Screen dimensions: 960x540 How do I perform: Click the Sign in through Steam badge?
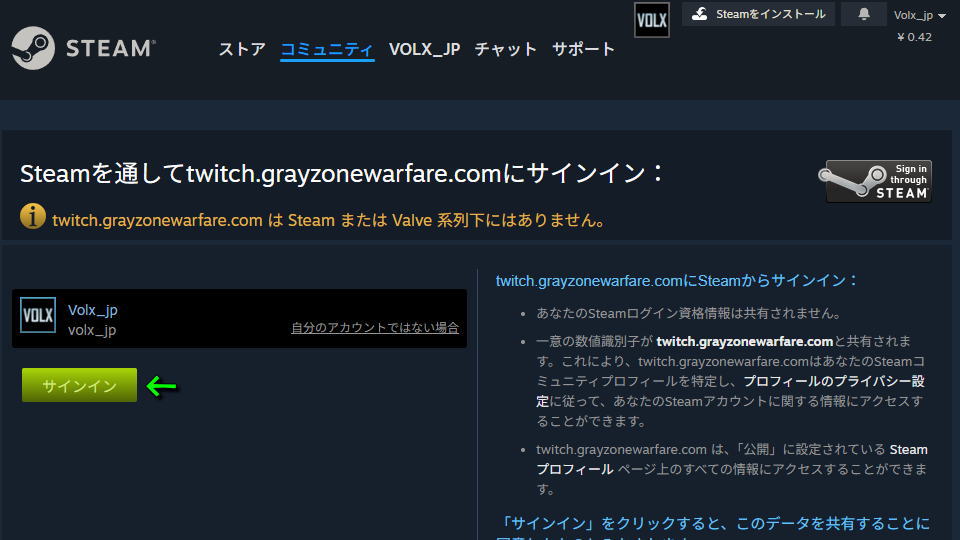[x=875, y=181]
